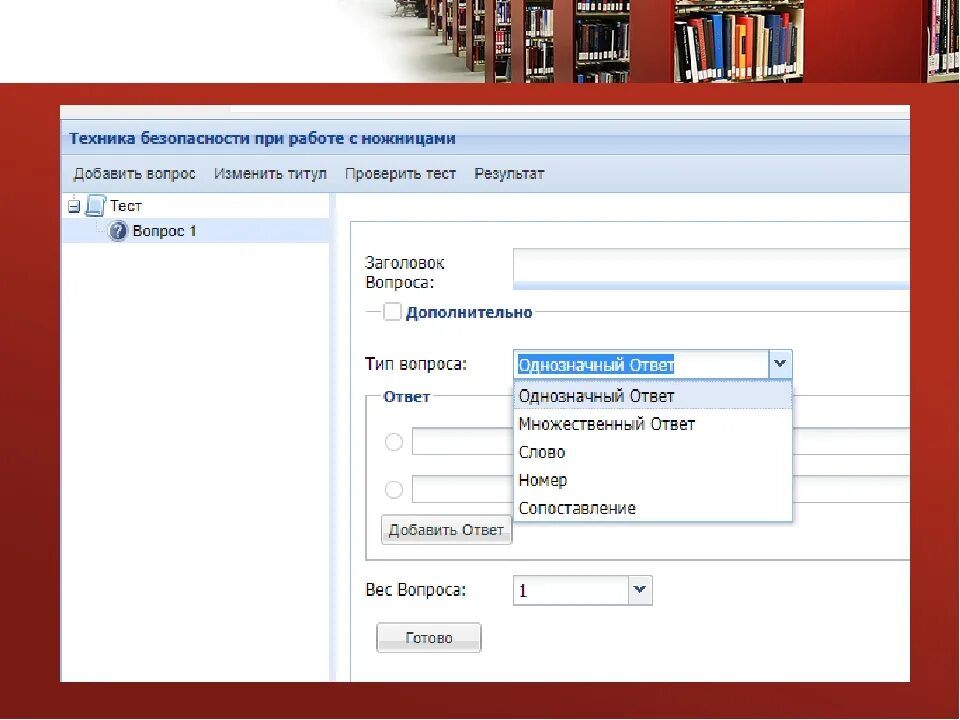Select the second answer radio button
Viewport: 960px width, 720px height.
tap(394, 489)
